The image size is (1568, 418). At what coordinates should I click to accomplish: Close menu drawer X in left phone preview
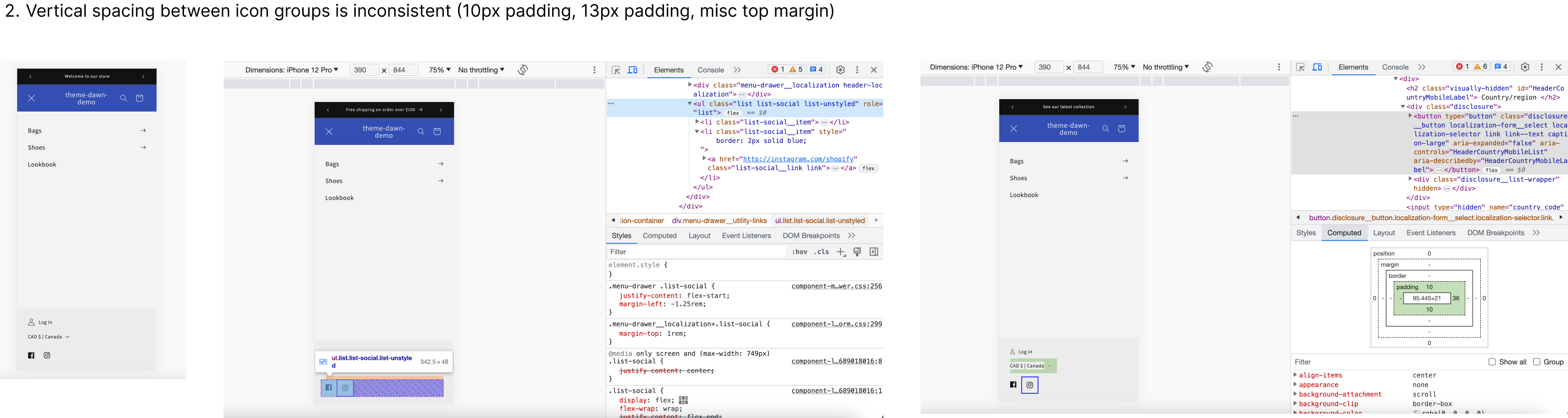tap(31, 98)
